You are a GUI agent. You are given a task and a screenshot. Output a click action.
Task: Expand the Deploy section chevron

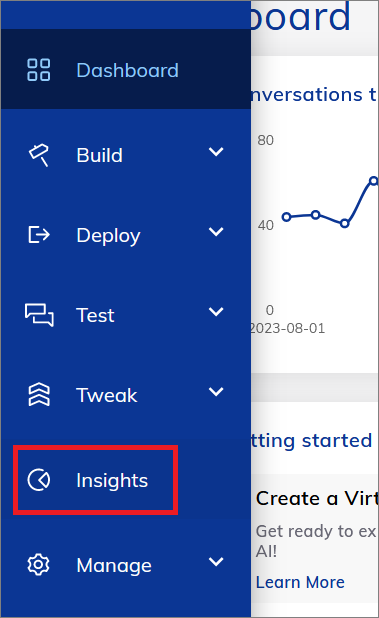click(x=216, y=232)
